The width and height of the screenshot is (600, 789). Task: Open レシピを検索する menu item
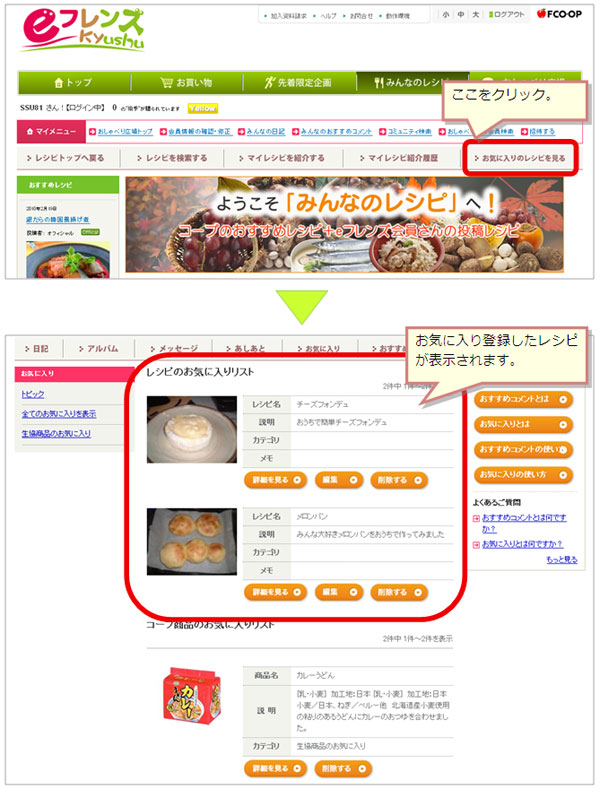click(172, 158)
